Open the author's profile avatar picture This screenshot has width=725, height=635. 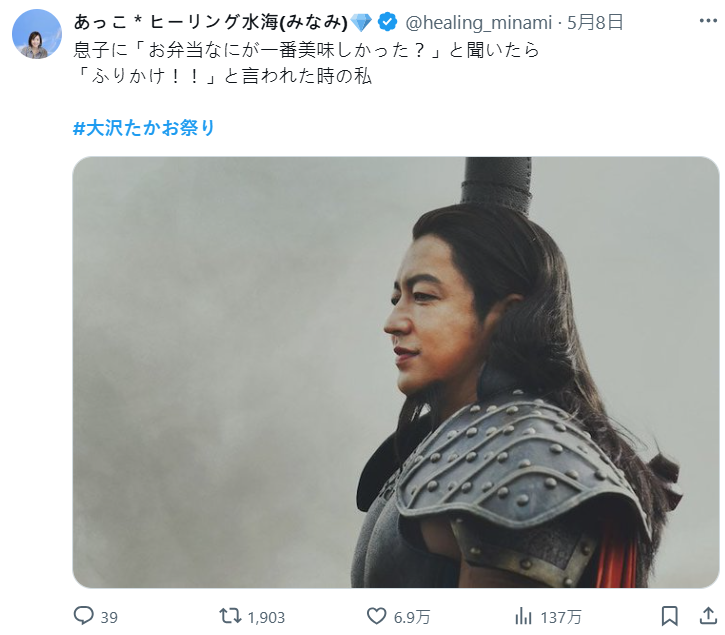click(x=36, y=34)
